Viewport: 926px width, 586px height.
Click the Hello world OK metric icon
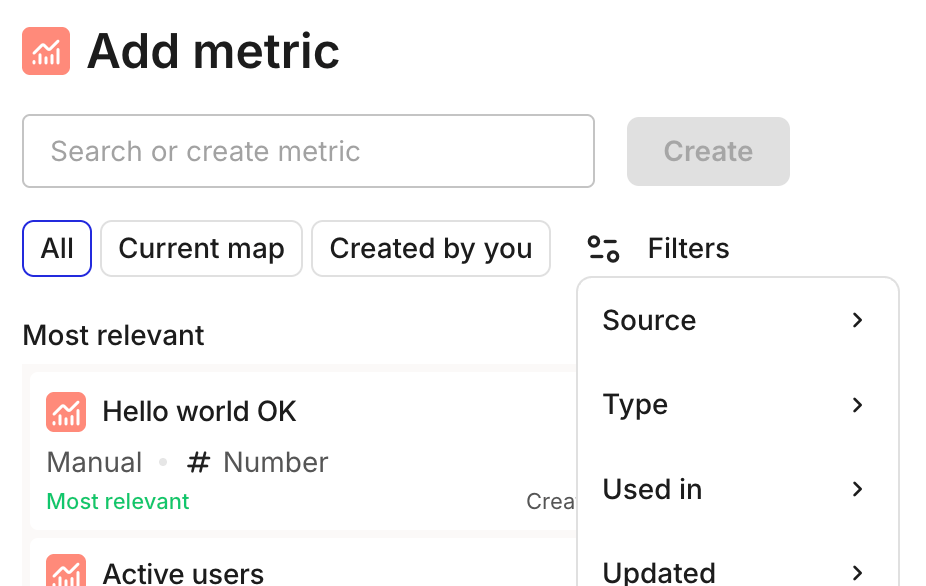click(66, 411)
